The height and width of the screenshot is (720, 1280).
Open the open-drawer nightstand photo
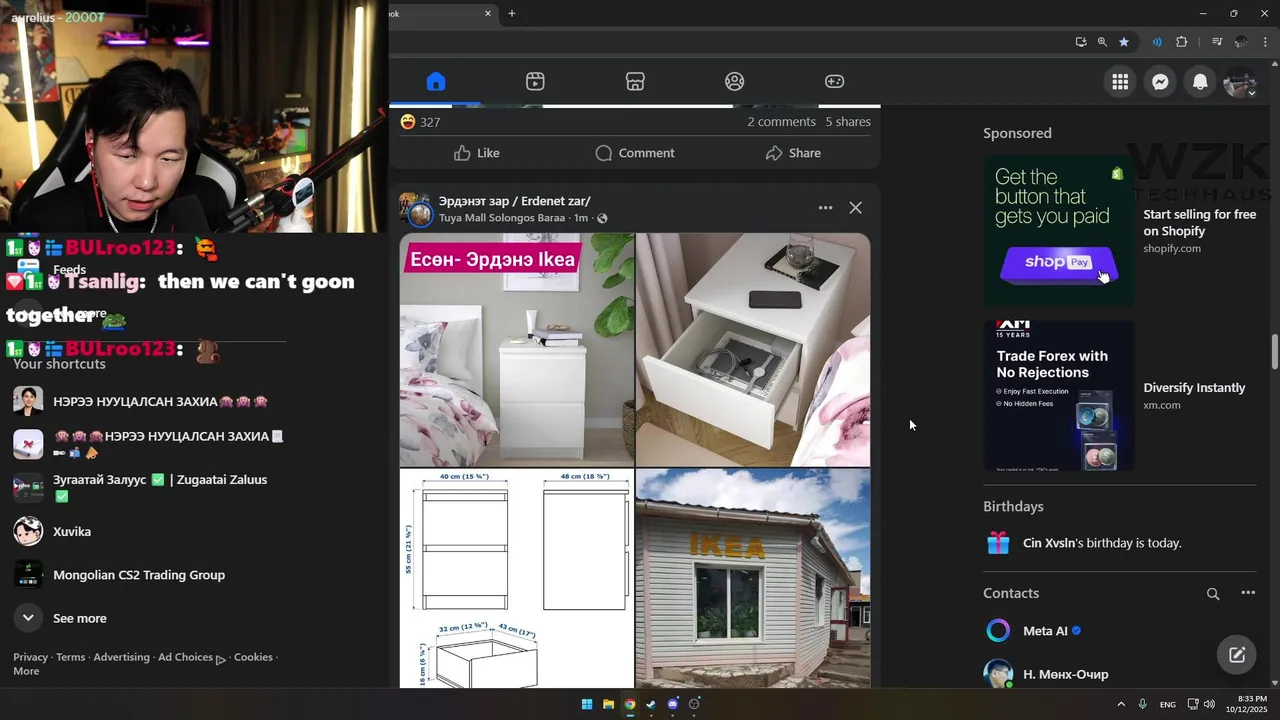[x=753, y=350]
